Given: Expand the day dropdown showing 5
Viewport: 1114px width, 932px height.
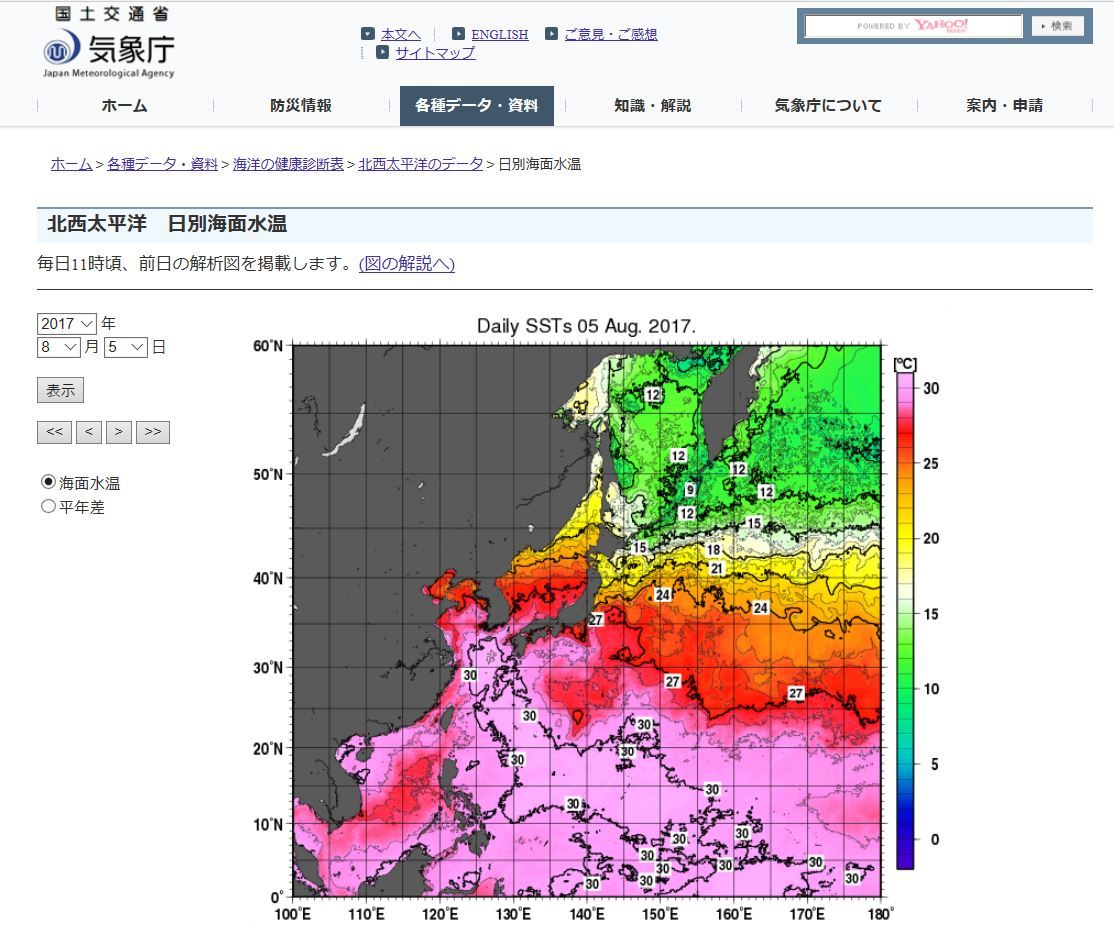Looking at the screenshot, I should click(x=126, y=347).
